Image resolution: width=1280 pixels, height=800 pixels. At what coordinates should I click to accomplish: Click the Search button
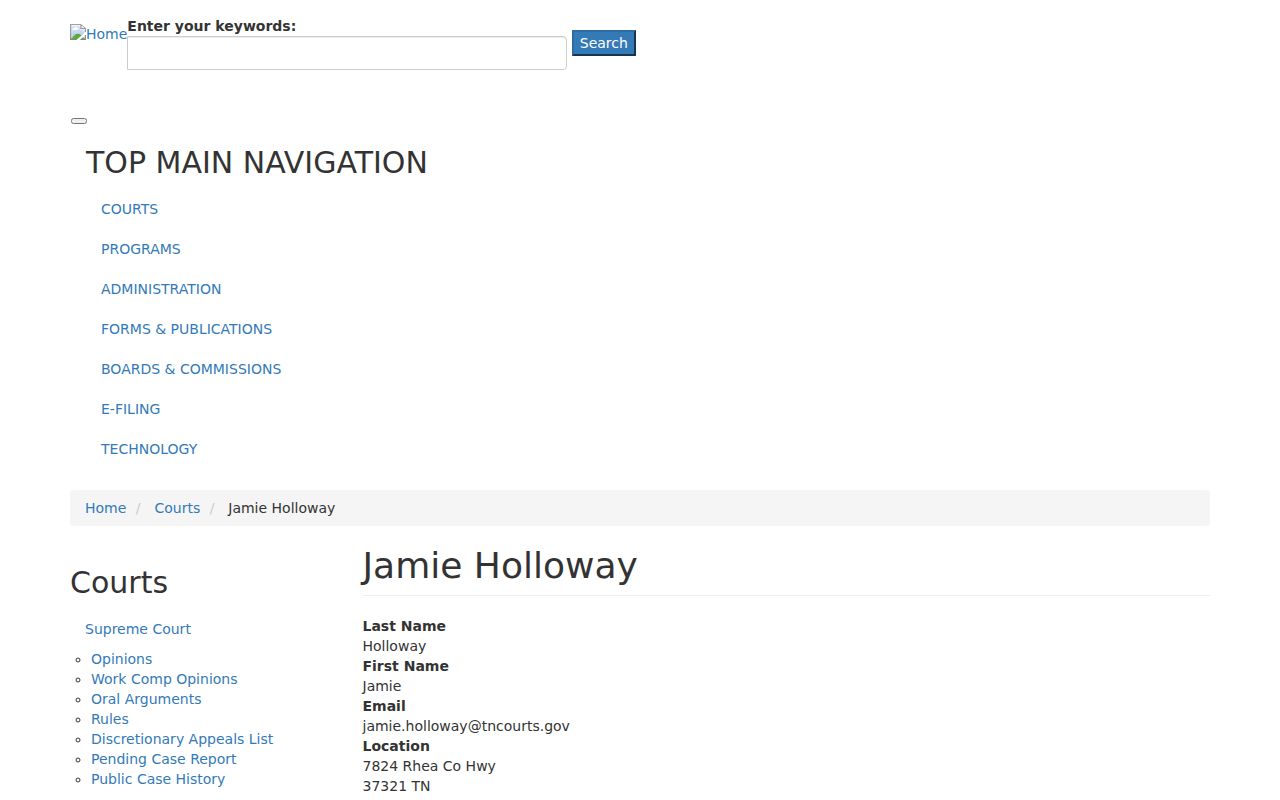click(604, 43)
